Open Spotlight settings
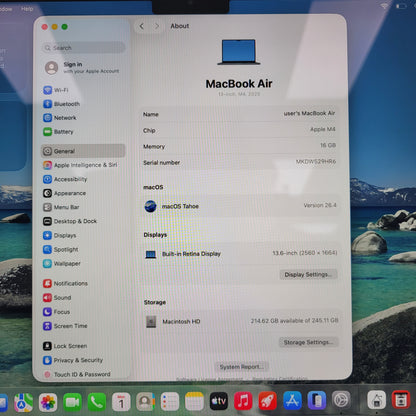Image resolution: width=416 pixels, height=416 pixels. pyautogui.click(x=61, y=249)
